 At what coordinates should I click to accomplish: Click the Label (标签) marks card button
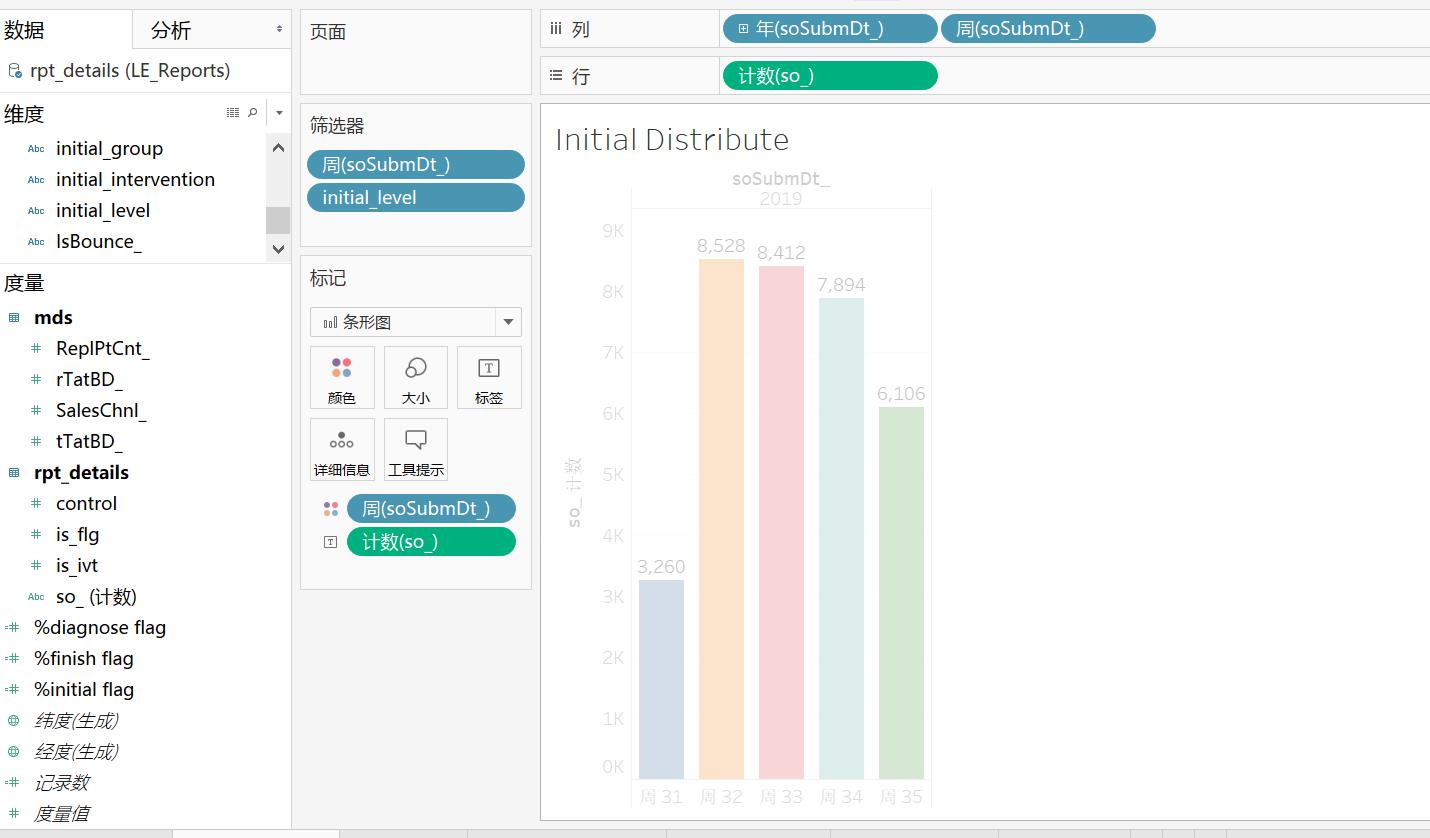coord(489,377)
